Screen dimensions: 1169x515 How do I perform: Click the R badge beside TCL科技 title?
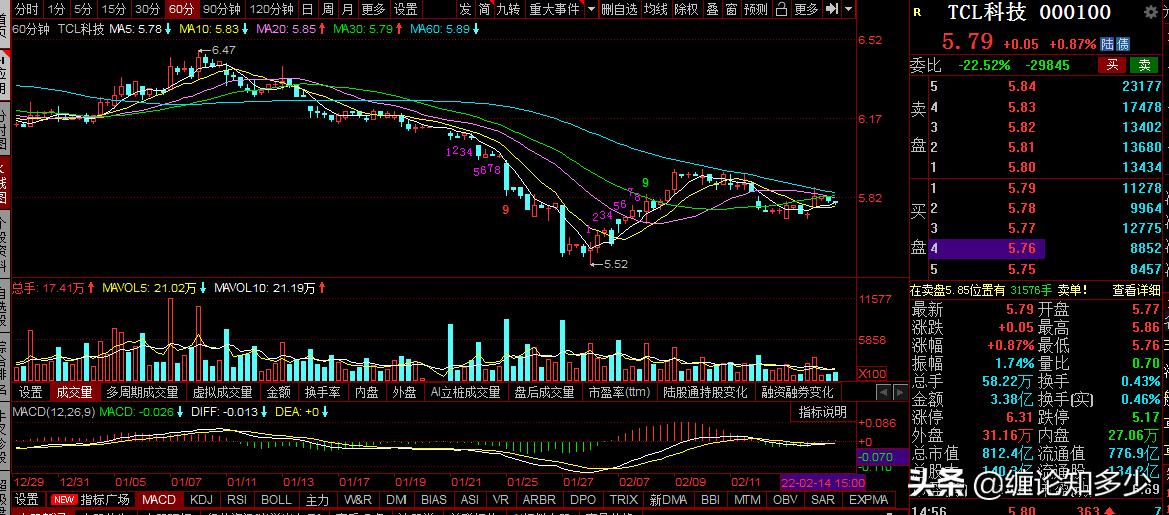pyautogui.click(x=916, y=13)
